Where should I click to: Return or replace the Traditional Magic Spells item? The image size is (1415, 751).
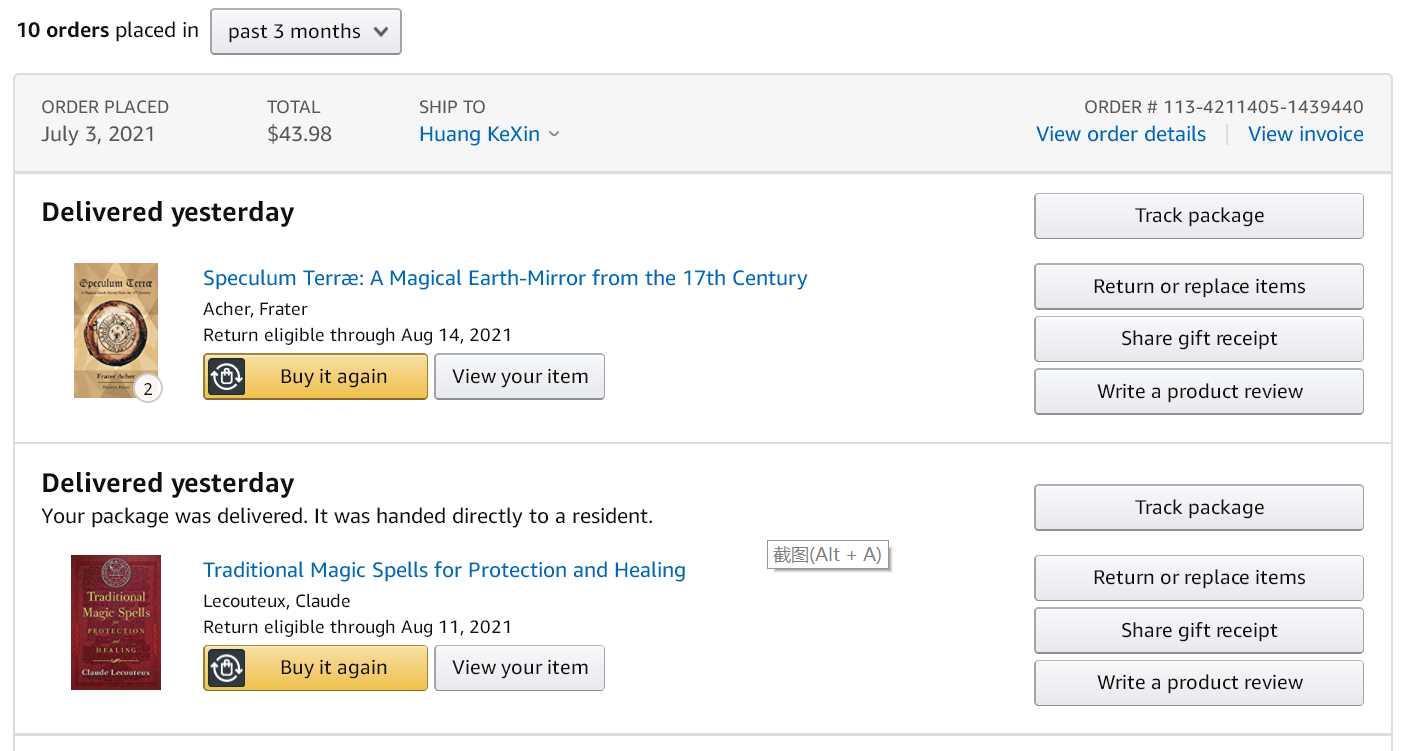1198,578
